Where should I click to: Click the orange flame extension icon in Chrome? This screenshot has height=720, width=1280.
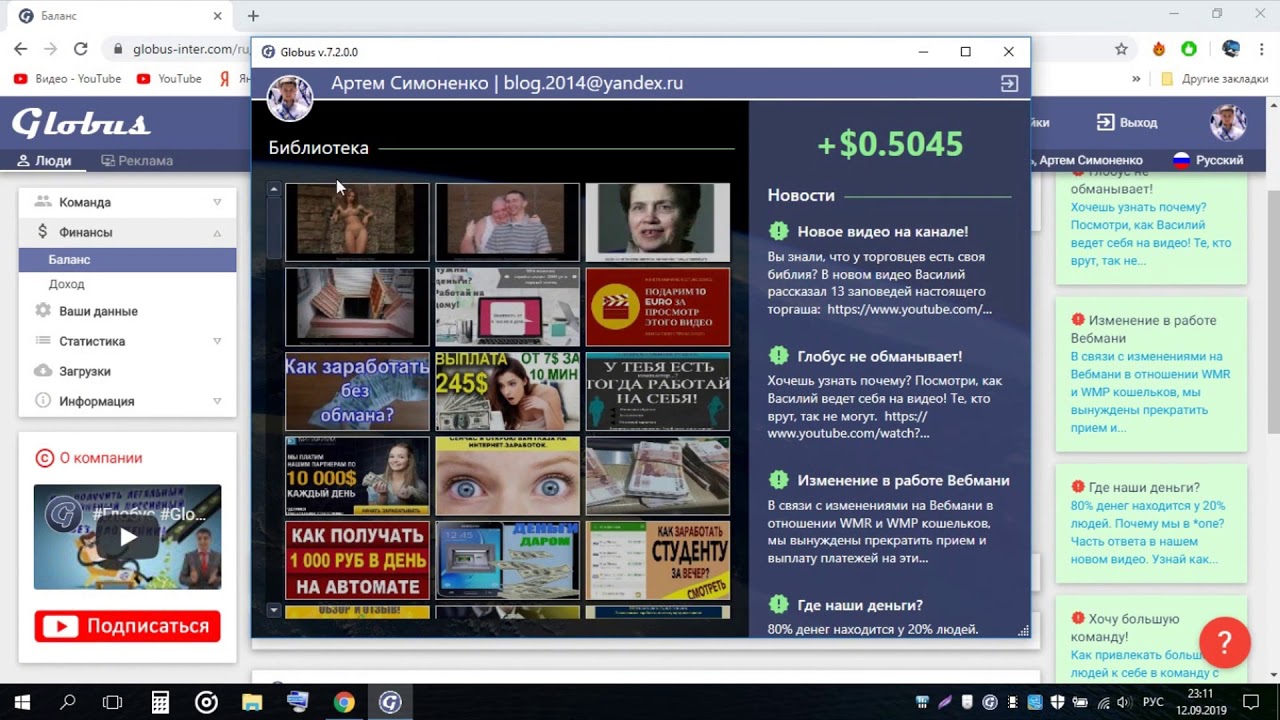tap(1159, 48)
